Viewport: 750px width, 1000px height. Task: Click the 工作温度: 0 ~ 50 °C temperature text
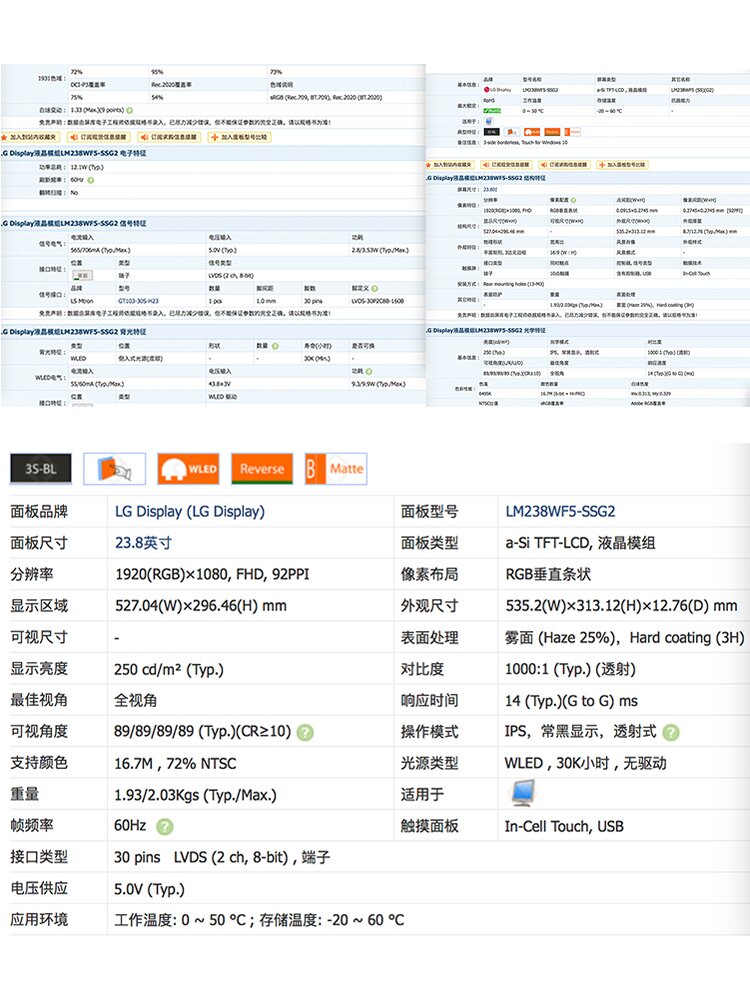click(180, 920)
